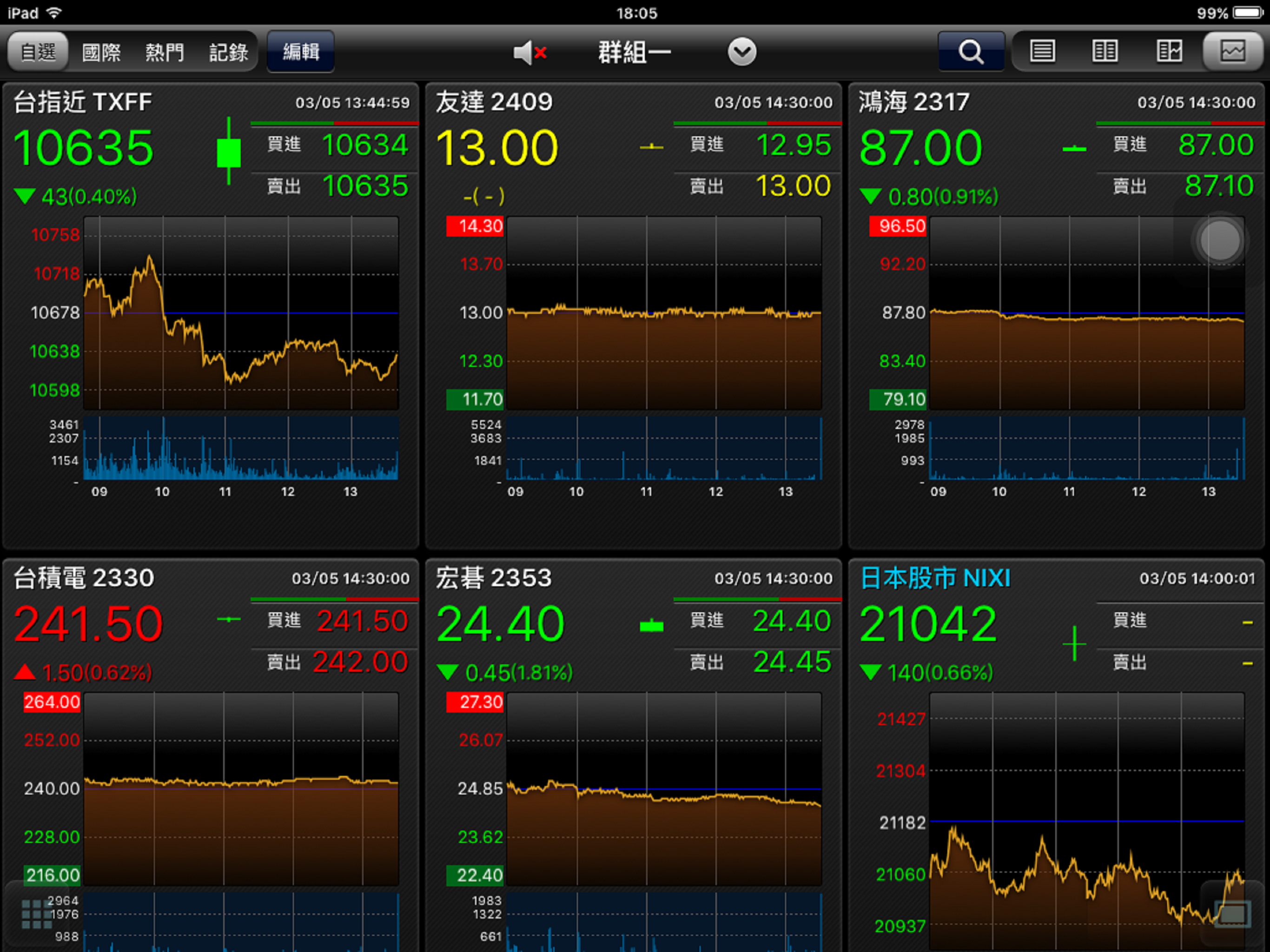
Task: Open the grid menu icon at bottom left
Action: point(37,914)
